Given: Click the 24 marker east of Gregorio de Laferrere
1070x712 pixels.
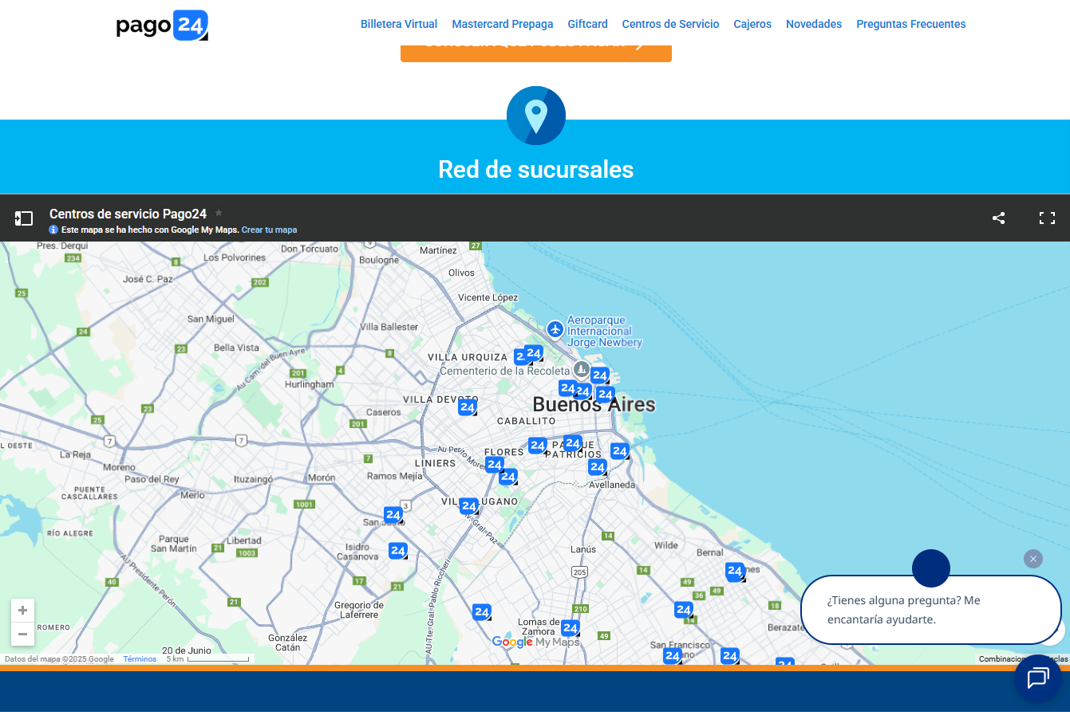Looking at the screenshot, I should pos(482,612).
